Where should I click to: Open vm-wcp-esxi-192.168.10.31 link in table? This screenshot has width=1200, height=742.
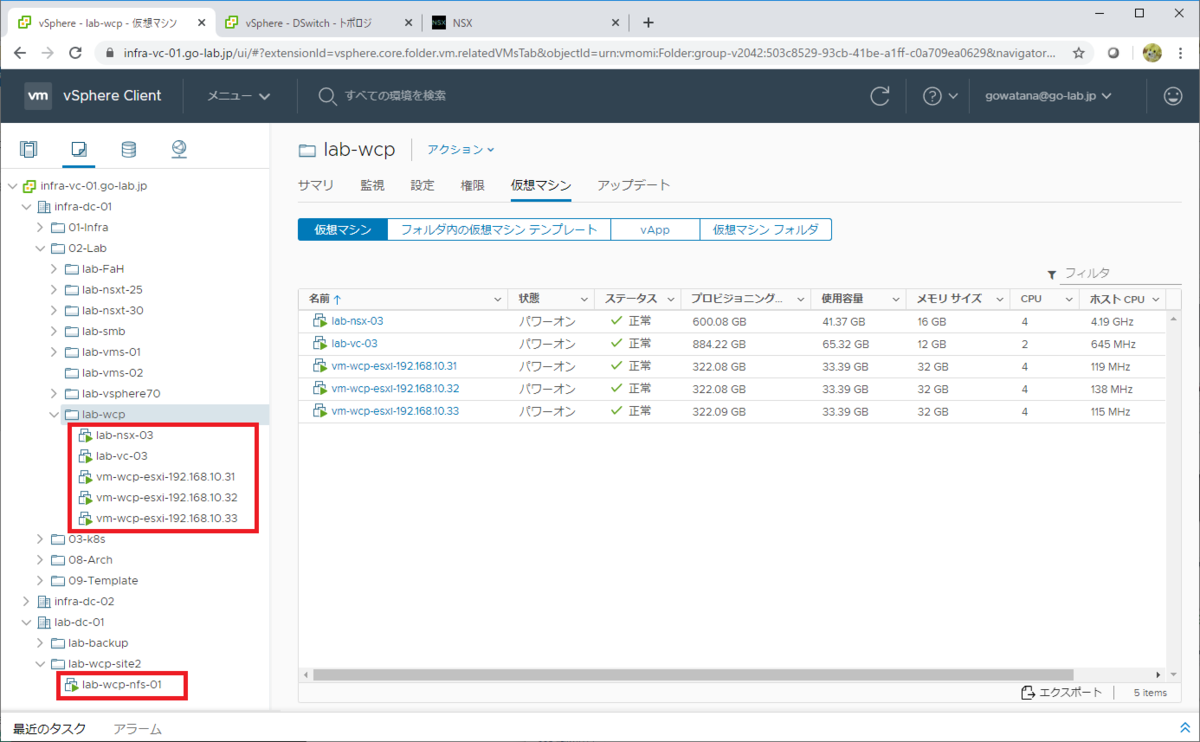point(394,366)
